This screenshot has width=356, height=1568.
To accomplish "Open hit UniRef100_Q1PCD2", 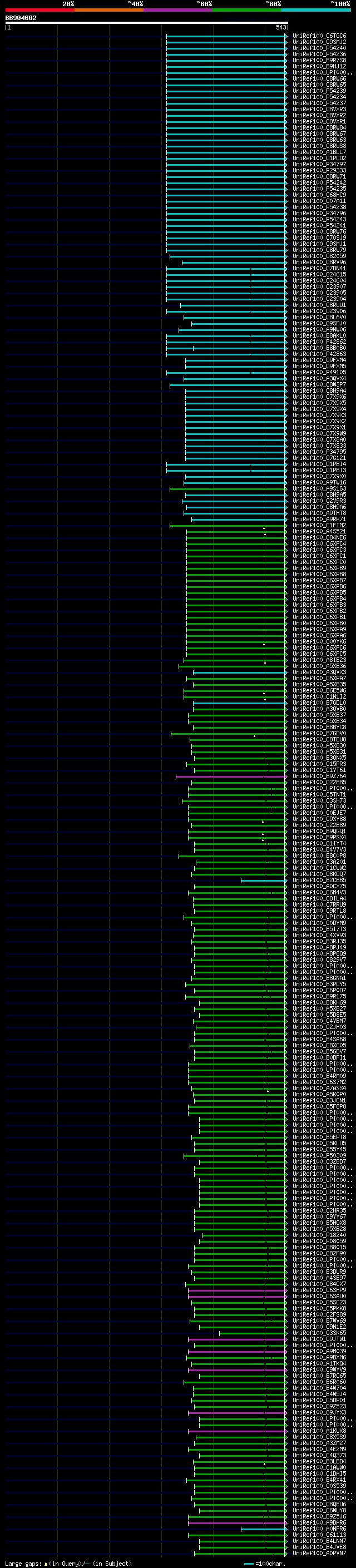I will point(319,159).
